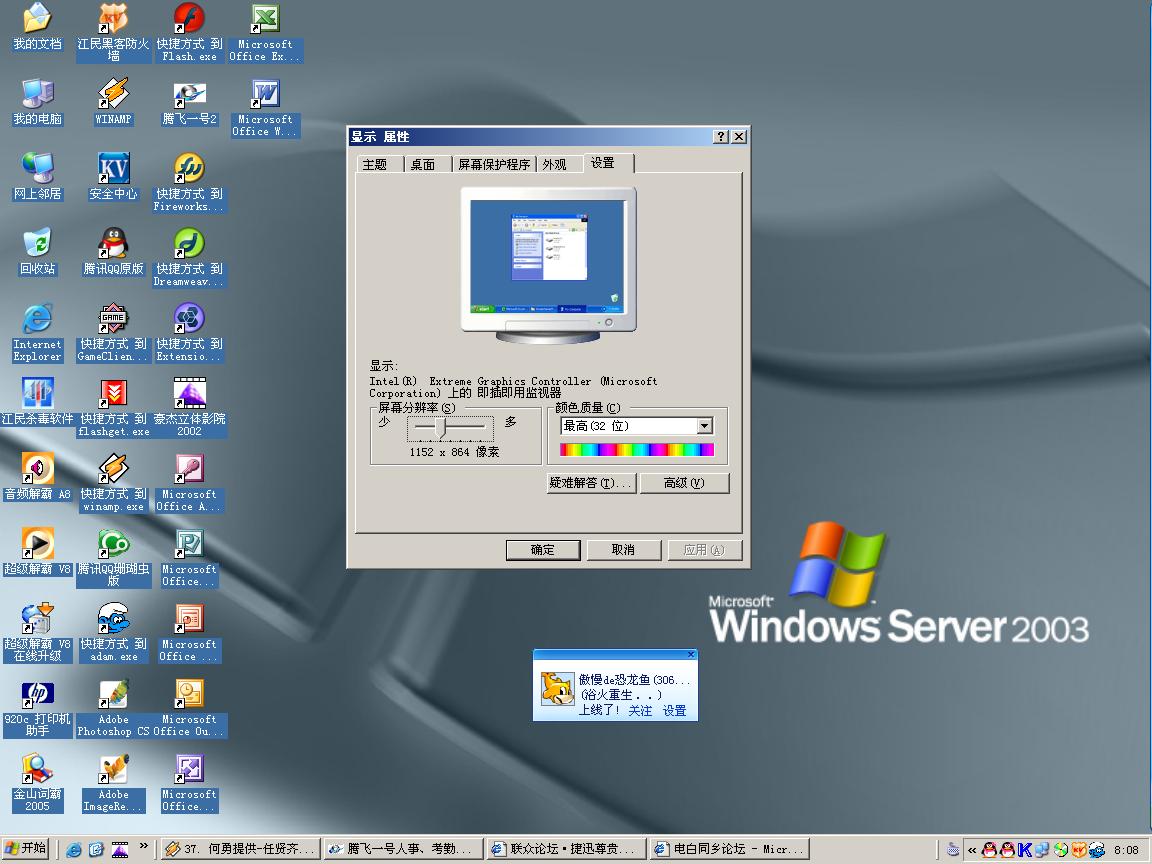Click the Internet Explorer desktop icon
The height and width of the screenshot is (864, 1152).
37,319
